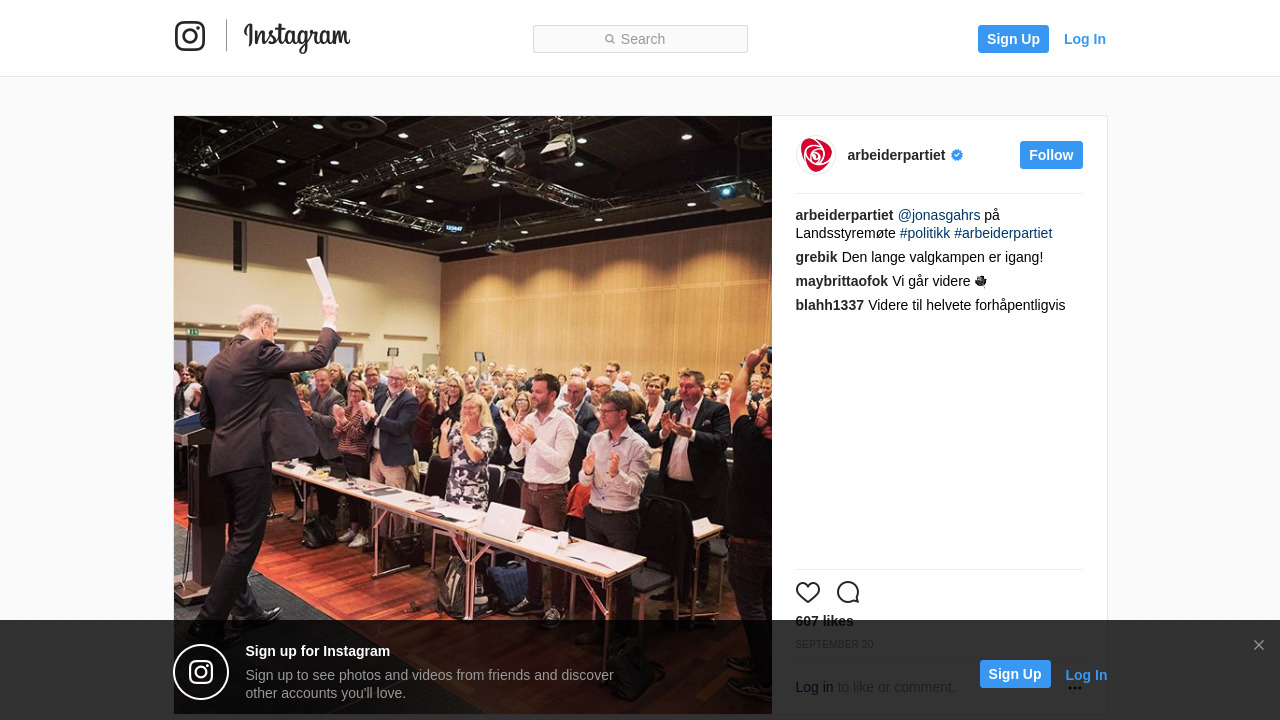Click Sign Up in the bottom banner
Screen dimensions: 1280x720
1015,674
